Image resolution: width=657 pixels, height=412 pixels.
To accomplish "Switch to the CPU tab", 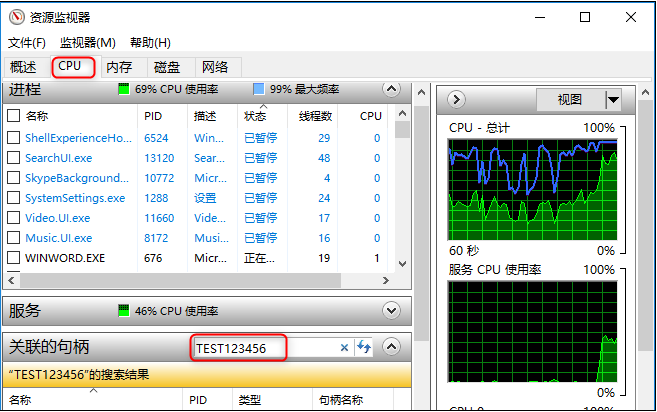I will [73, 66].
